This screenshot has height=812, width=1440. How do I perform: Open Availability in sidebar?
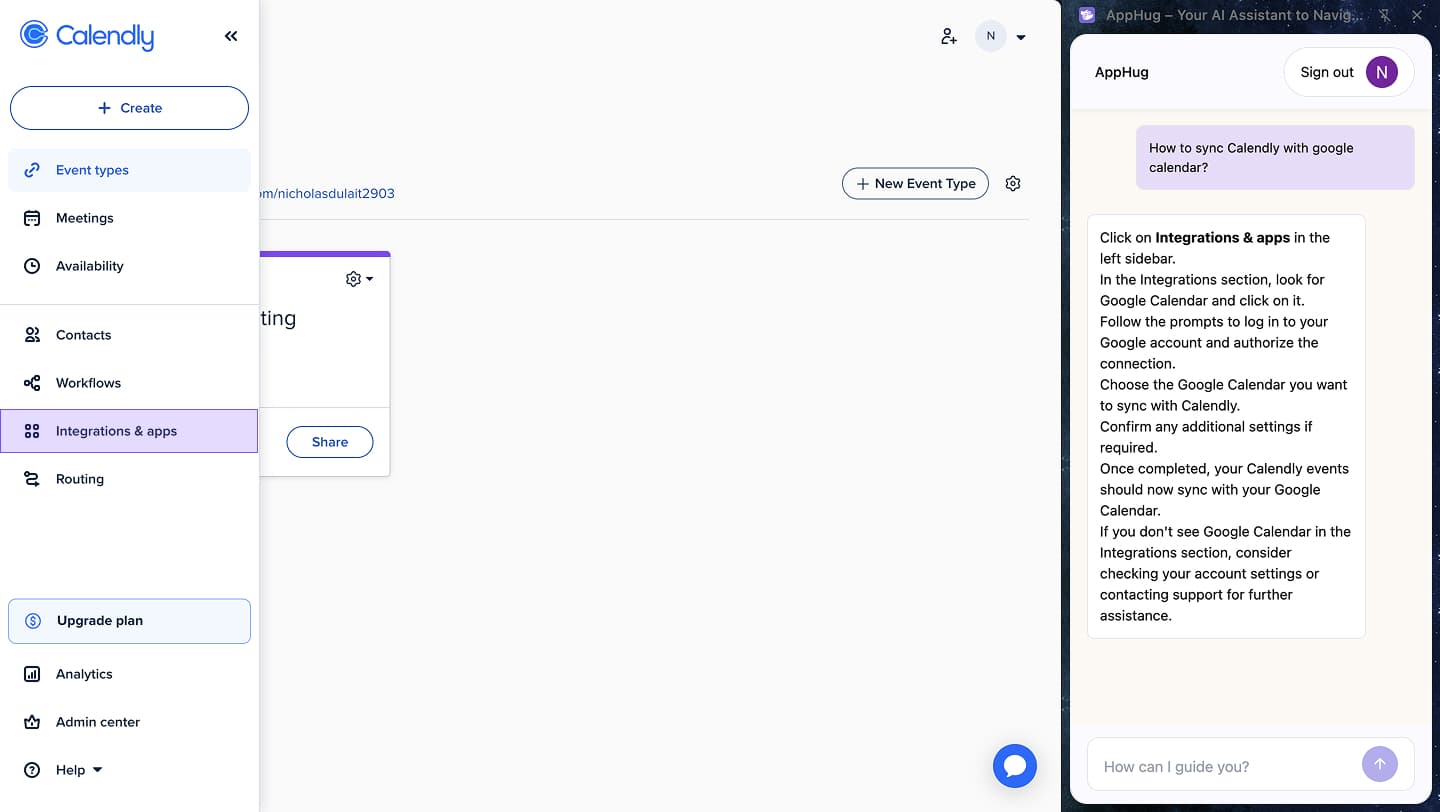pos(129,266)
